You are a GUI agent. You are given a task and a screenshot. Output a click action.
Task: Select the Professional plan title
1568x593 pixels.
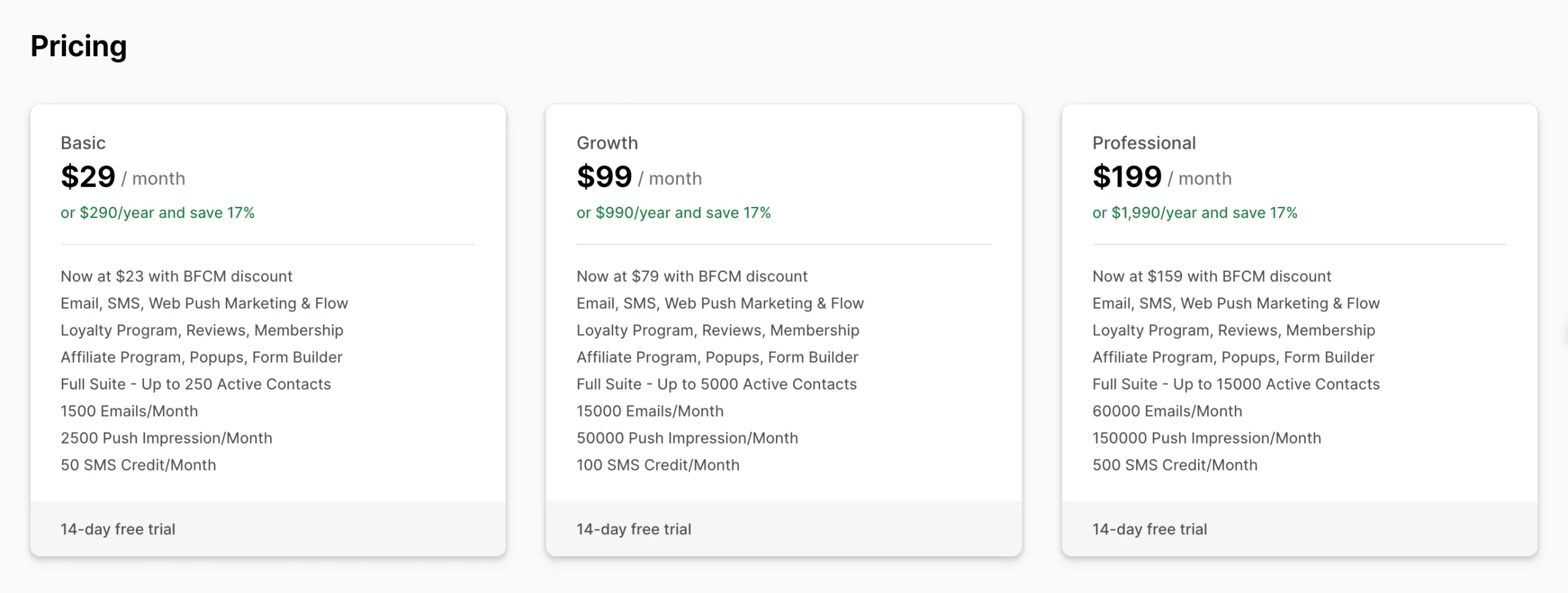[x=1144, y=143]
